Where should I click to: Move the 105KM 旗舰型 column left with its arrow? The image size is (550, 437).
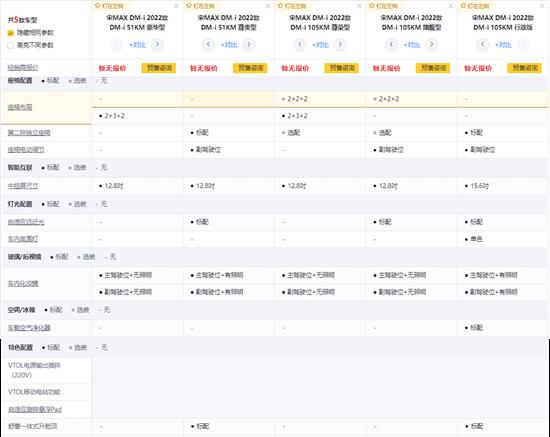point(391,45)
